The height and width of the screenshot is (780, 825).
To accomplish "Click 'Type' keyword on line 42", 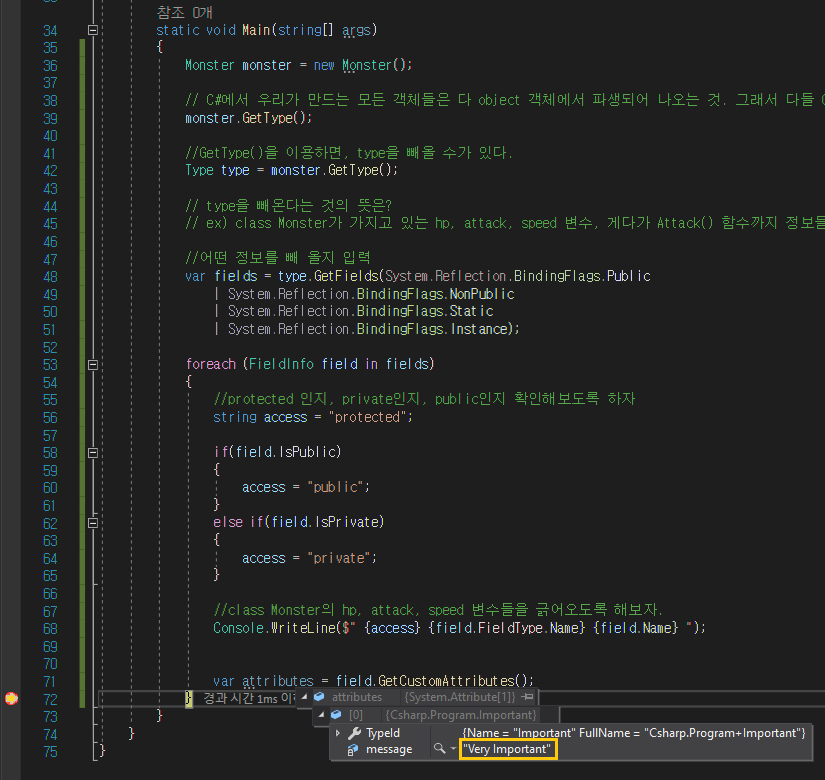I will [199, 171].
